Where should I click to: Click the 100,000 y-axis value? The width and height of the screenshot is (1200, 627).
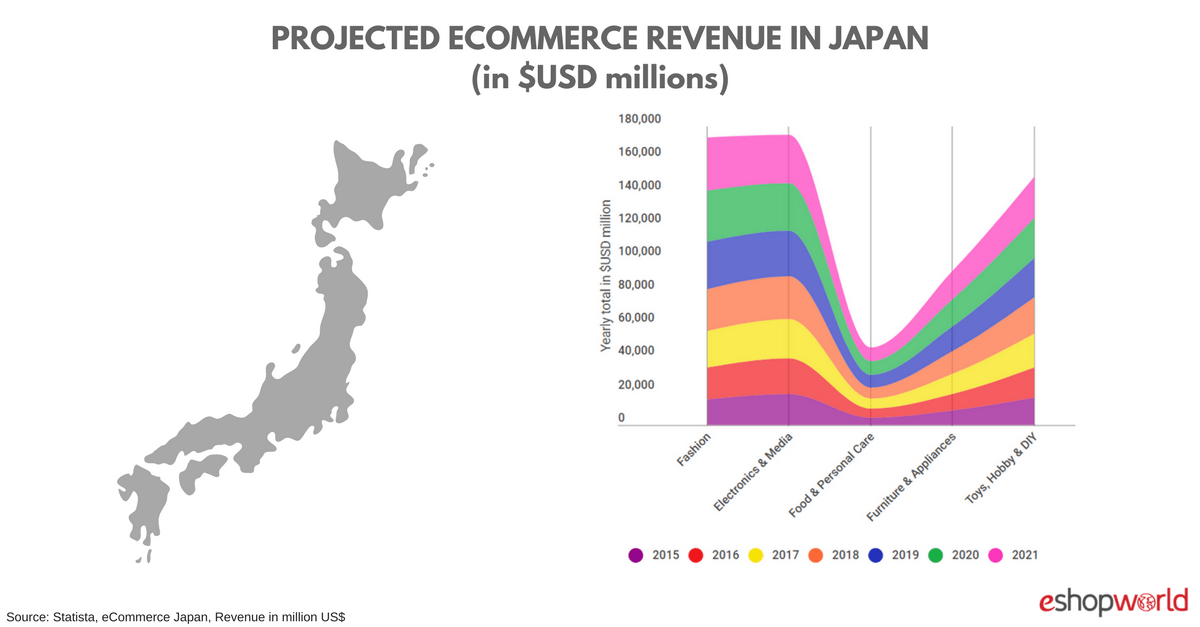click(x=638, y=251)
